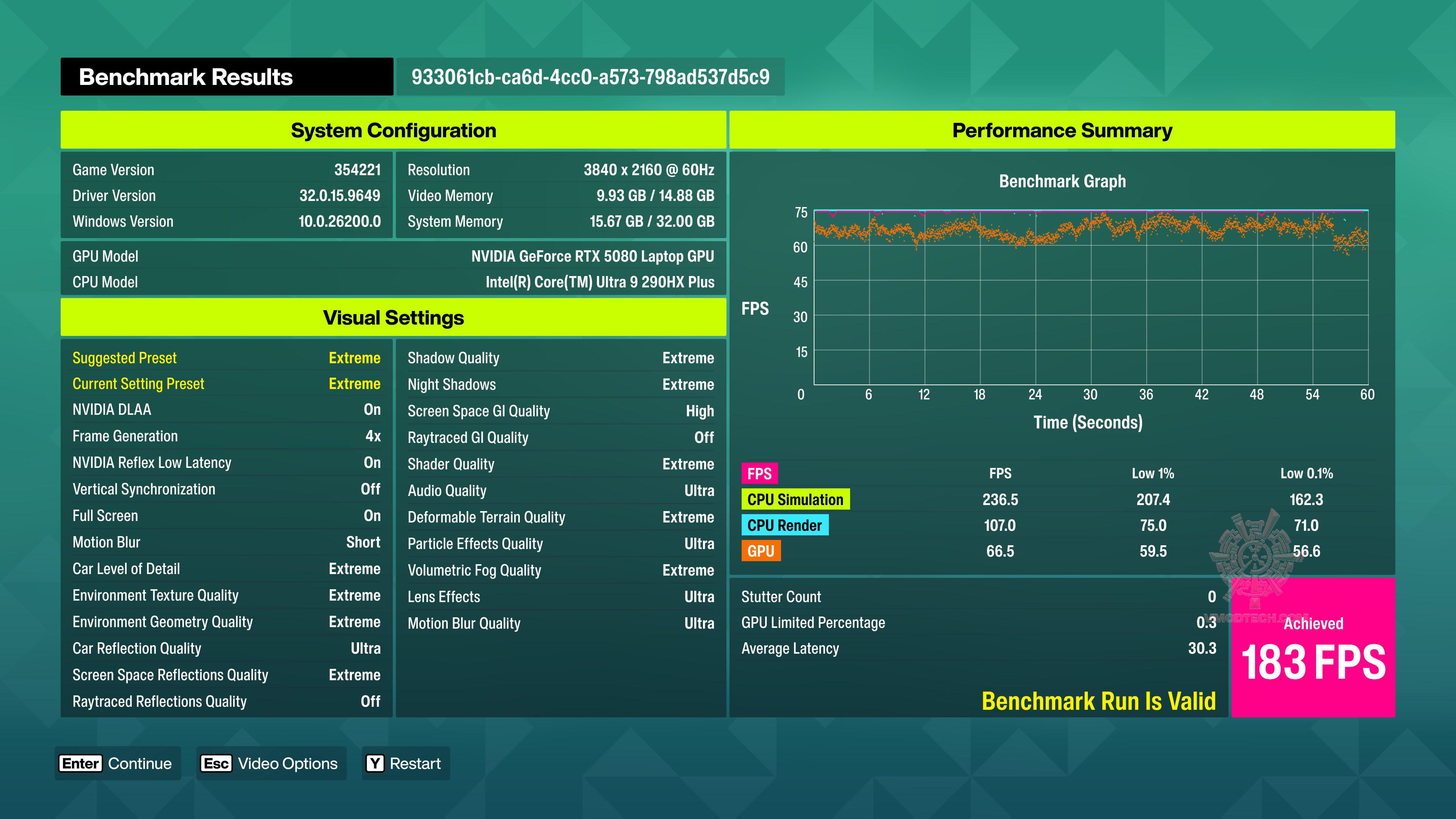Click the Shader Quality row
The image size is (1456, 819).
pos(561,464)
